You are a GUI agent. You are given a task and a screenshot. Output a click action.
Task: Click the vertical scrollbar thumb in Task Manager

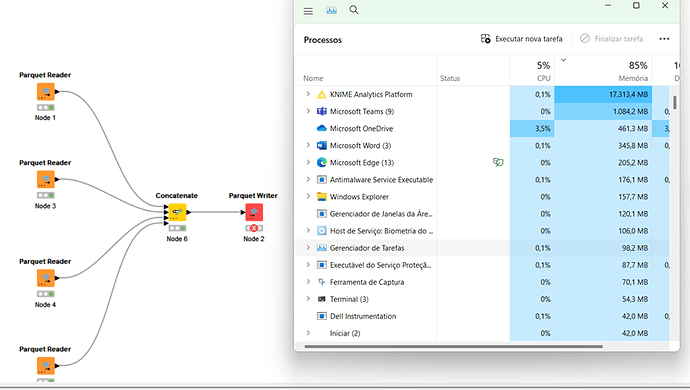click(x=675, y=102)
